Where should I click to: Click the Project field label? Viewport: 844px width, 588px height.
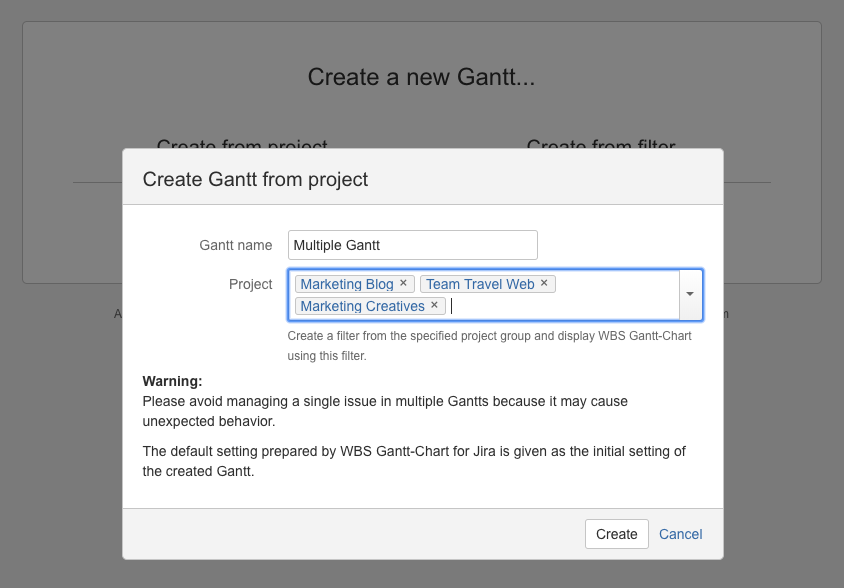(x=250, y=284)
